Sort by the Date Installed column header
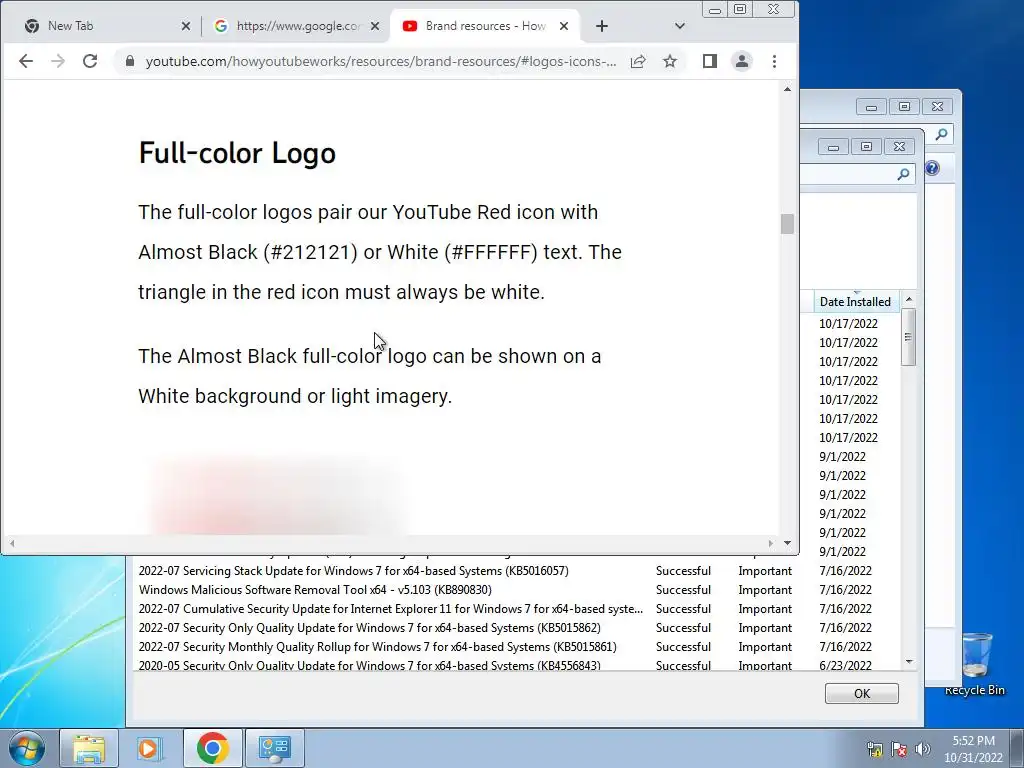1024x768 pixels. tap(855, 302)
